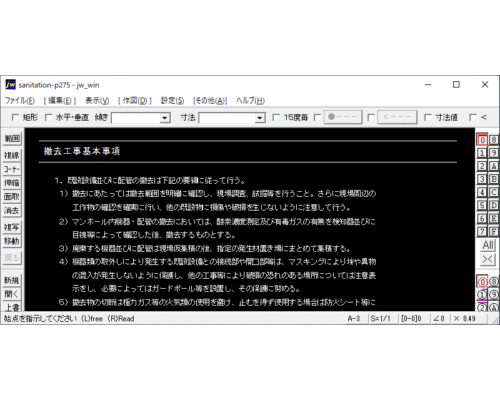Select the 消去 erase tool
Viewport: 500px width, 400px height.
pyautogui.click(x=12, y=210)
